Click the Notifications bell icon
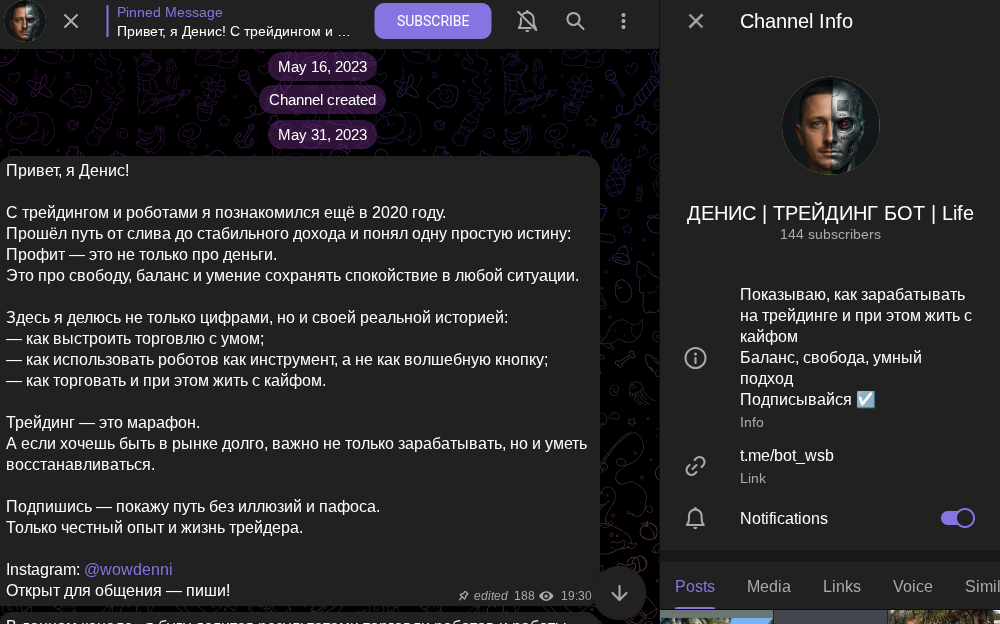This screenshot has height=624, width=1000. coord(695,518)
